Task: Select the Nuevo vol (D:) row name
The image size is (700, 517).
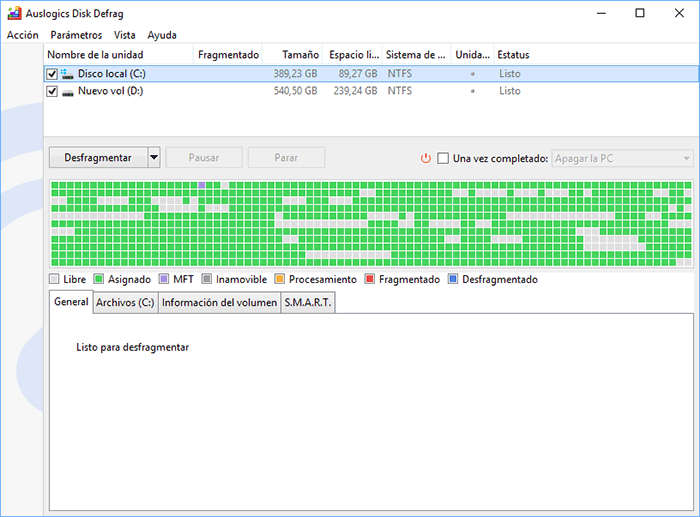Action: 110,91
